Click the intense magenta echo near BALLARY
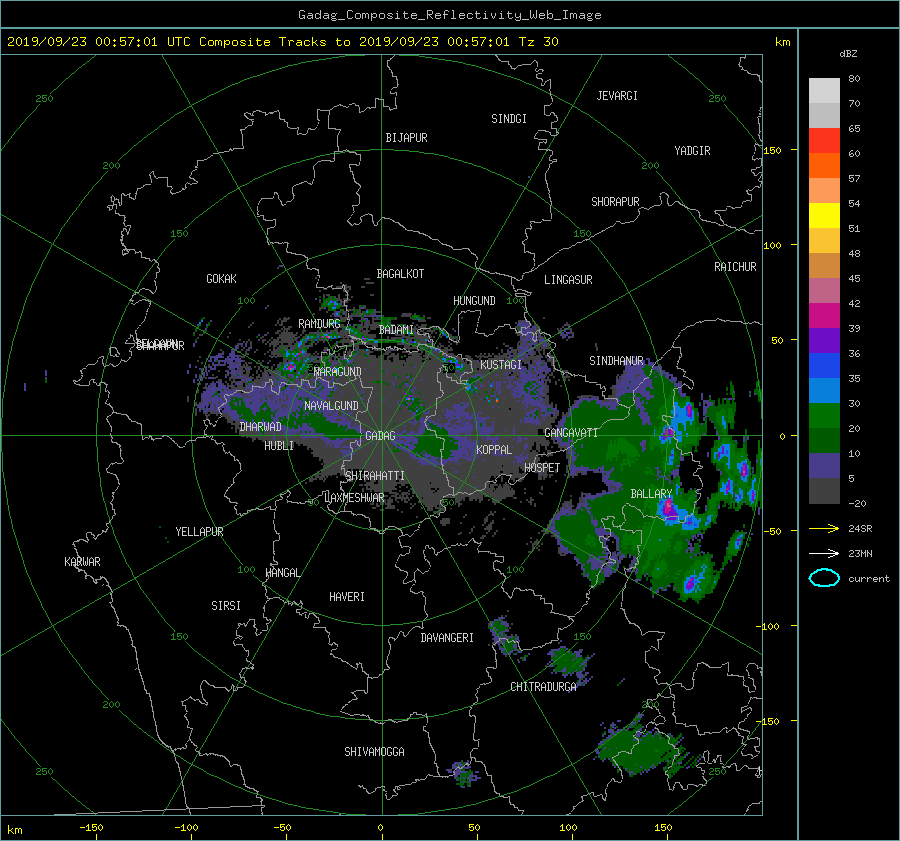 669,507
